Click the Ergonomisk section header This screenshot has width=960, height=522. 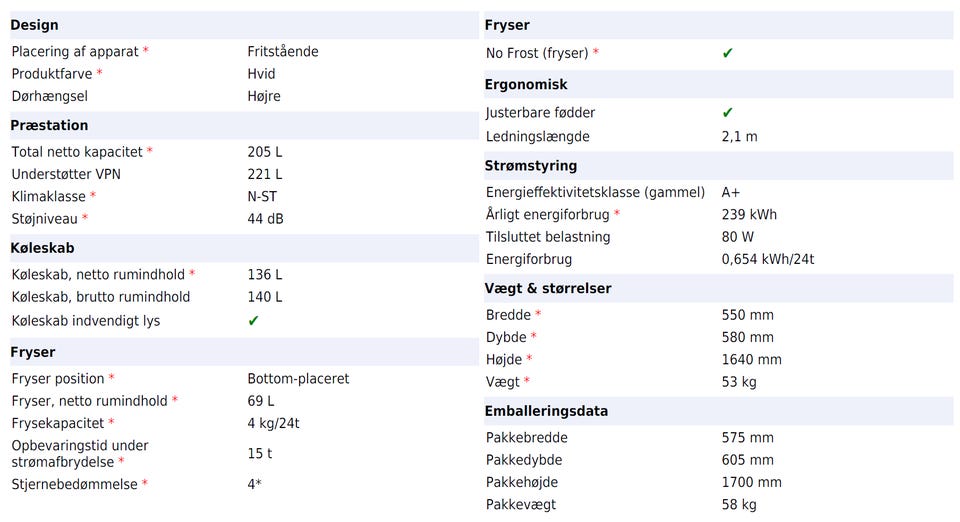coord(526,85)
